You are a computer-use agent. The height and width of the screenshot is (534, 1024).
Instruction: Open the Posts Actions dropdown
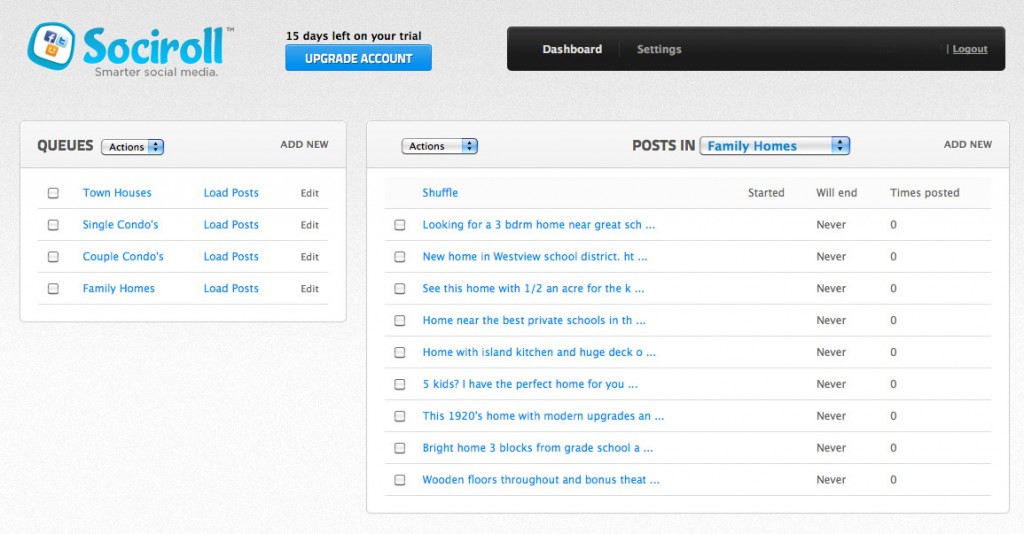[x=440, y=146]
